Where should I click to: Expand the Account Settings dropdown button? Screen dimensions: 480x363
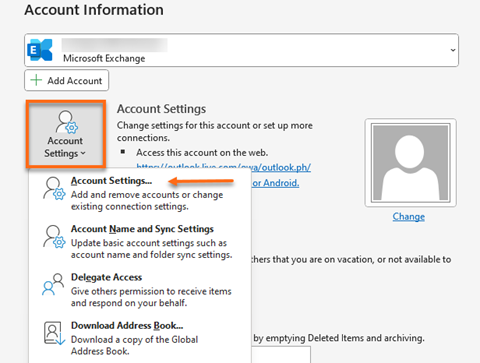coord(66,134)
